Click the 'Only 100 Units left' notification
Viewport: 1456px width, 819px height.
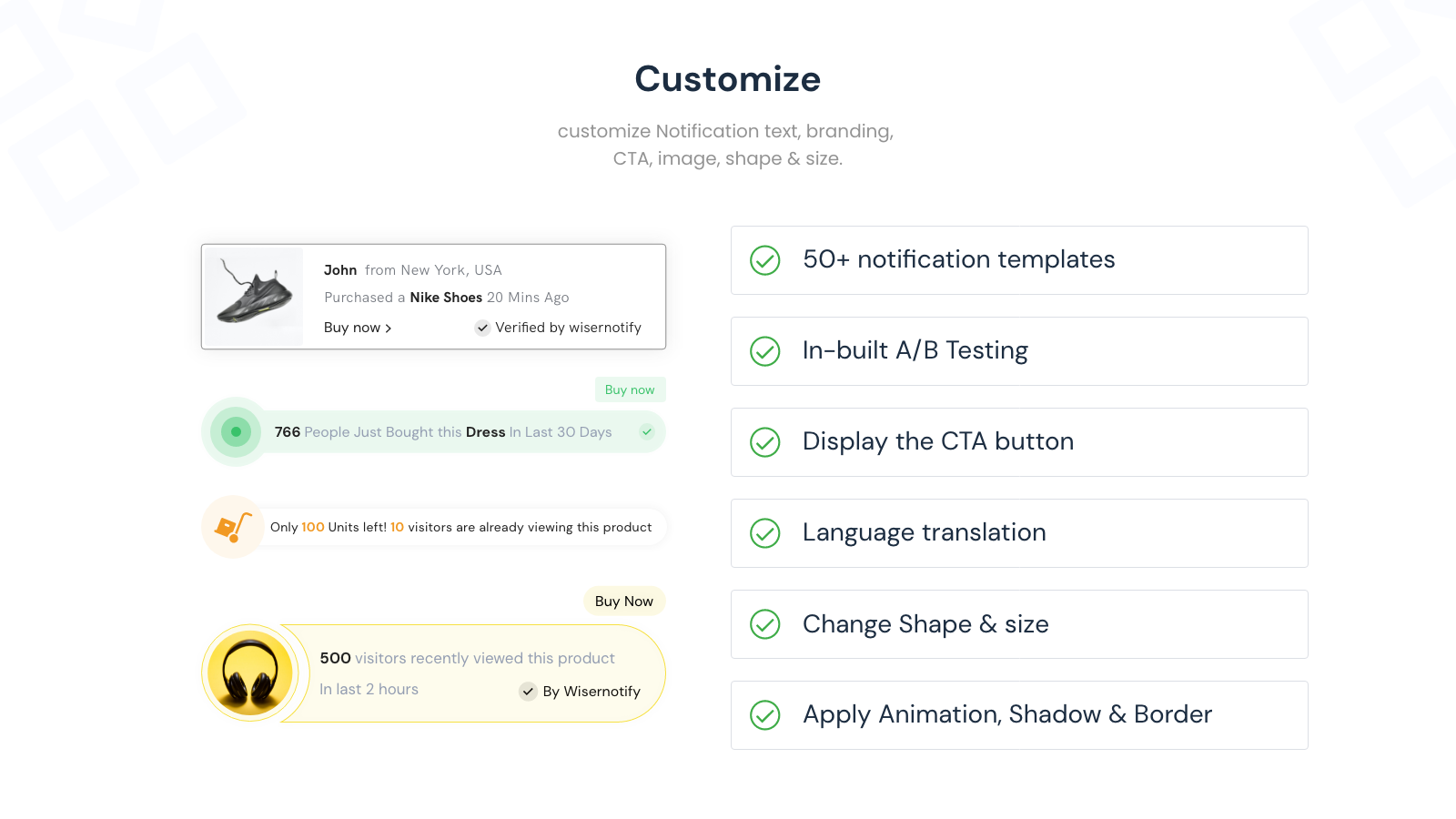[x=460, y=527]
